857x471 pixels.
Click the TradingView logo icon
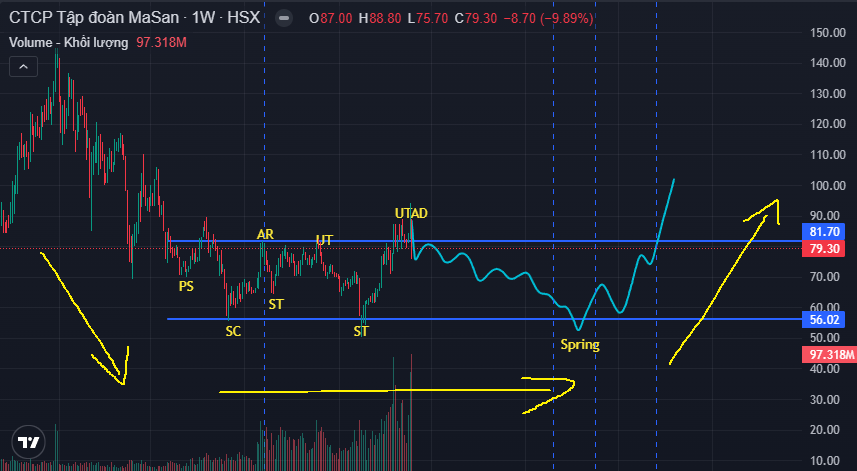(x=28, y=442)
